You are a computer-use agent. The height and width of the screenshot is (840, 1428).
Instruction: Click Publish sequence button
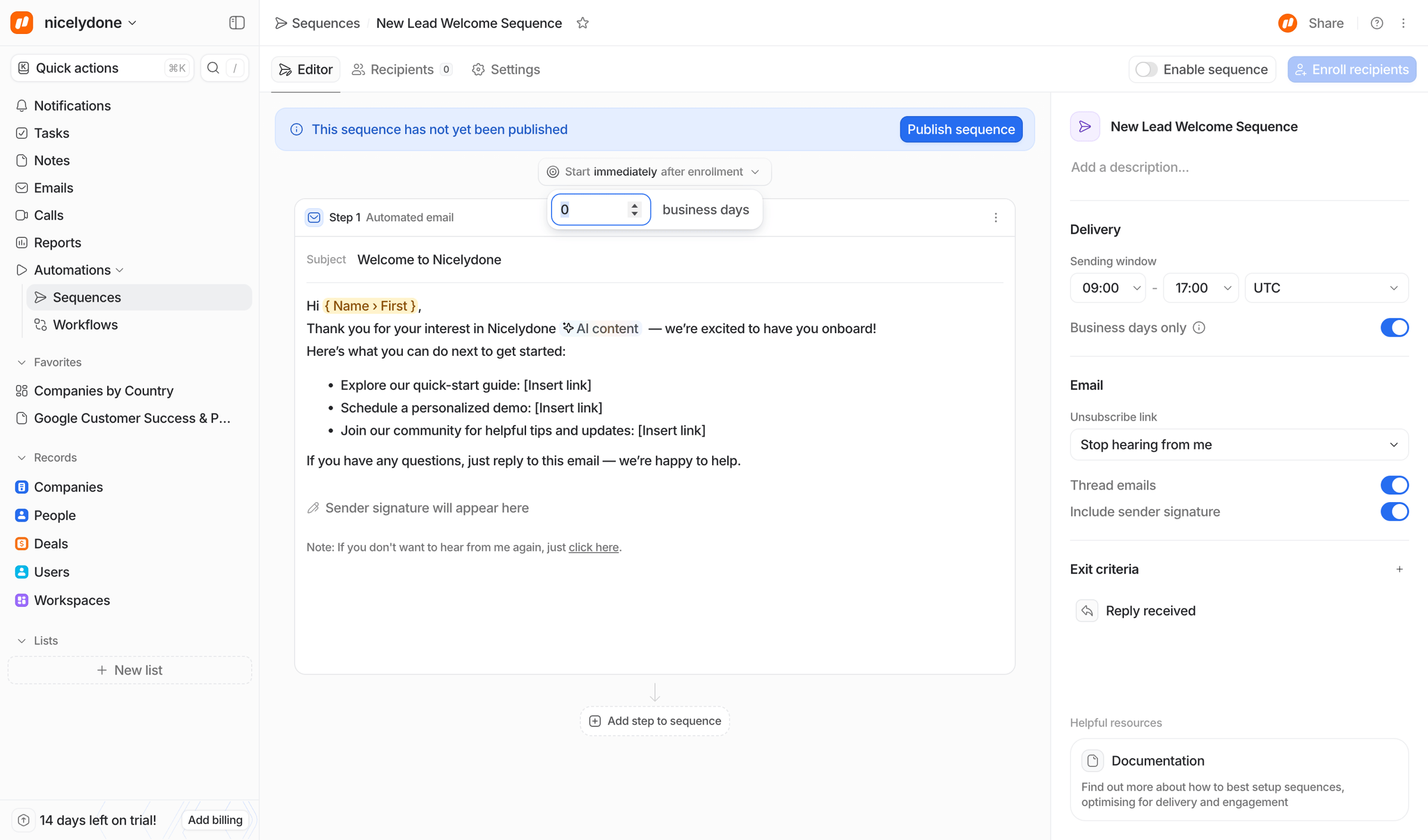pos(961,129)
